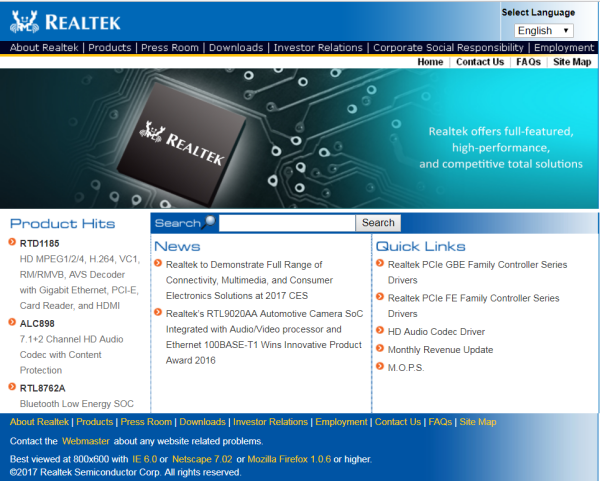Screen dimensions: 600x481
Task: Open RTD1185 product link
Action: 39,243
